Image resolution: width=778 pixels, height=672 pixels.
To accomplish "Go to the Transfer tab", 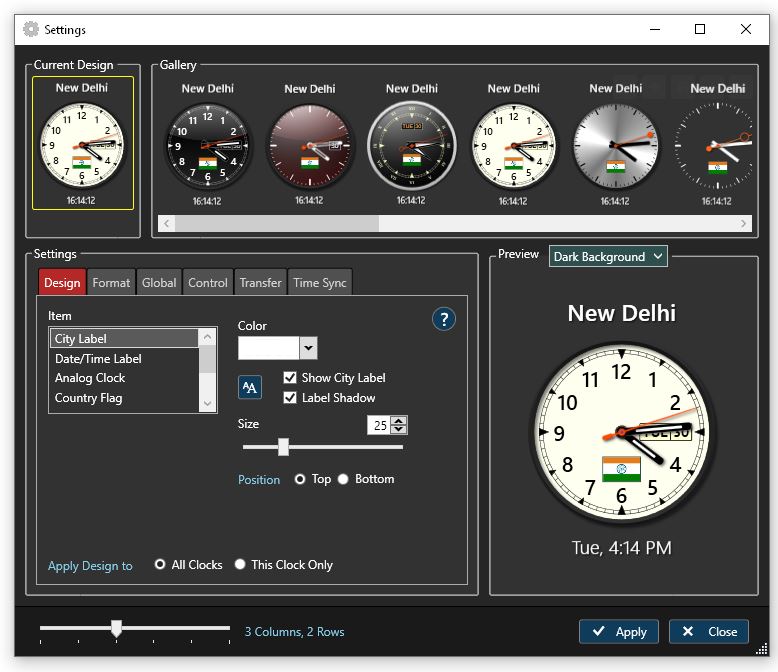I will click(260, 282).
